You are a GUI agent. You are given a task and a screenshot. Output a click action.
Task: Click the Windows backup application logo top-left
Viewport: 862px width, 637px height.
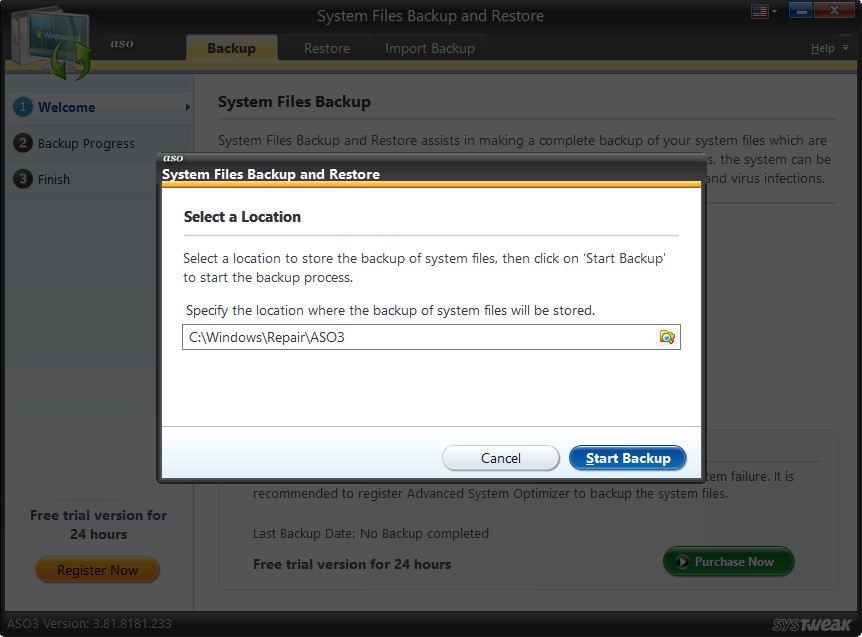pos(52,37)
